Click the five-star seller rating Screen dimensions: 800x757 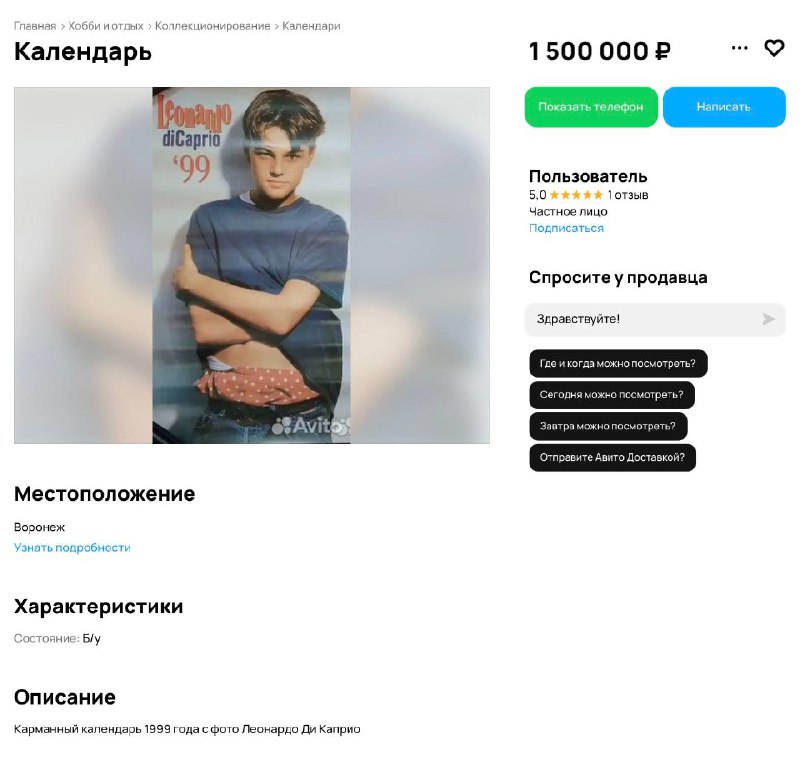(x=576, y=195)
